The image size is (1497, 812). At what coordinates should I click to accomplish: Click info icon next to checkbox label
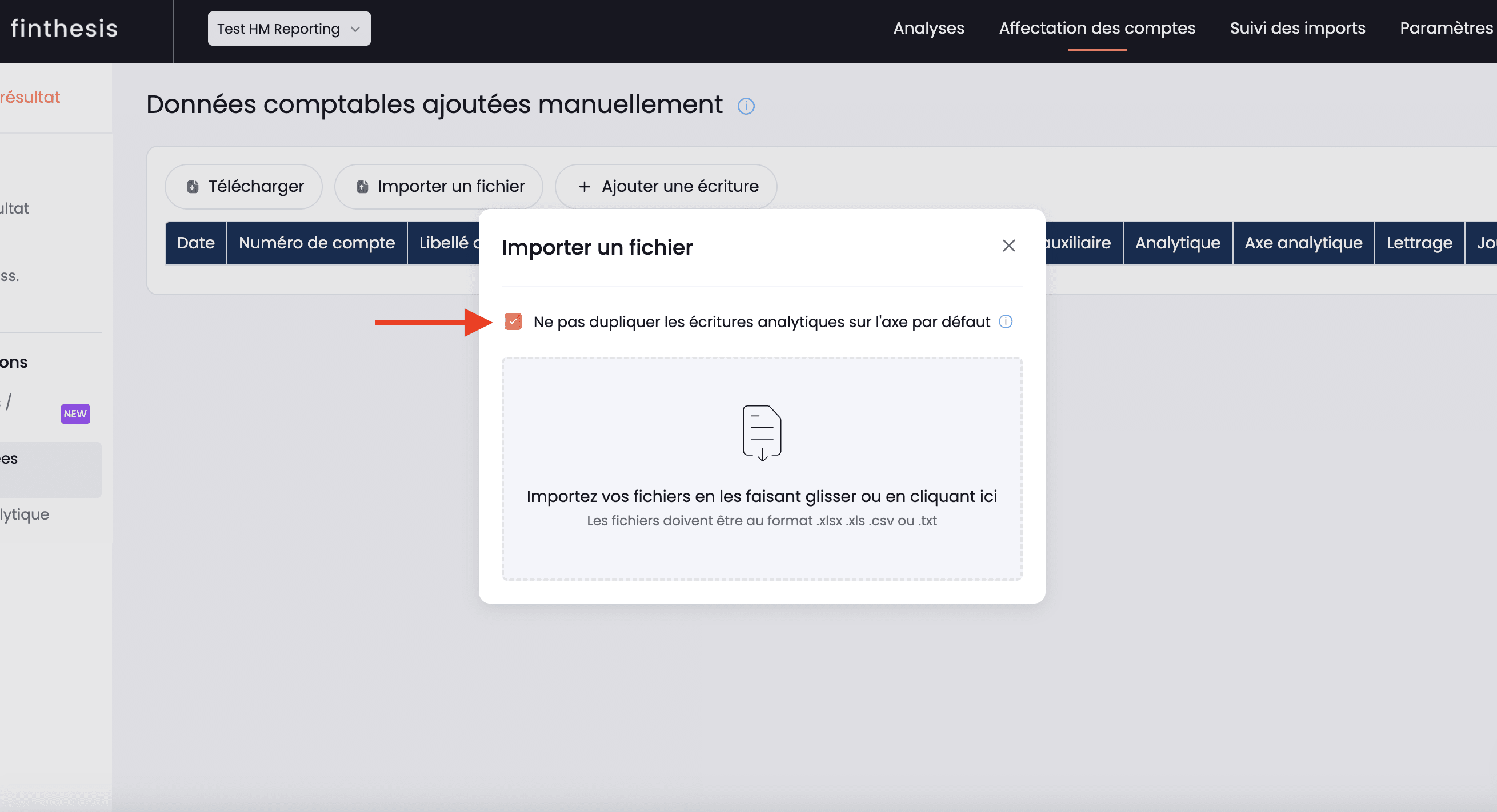[x=1006, y=322]
